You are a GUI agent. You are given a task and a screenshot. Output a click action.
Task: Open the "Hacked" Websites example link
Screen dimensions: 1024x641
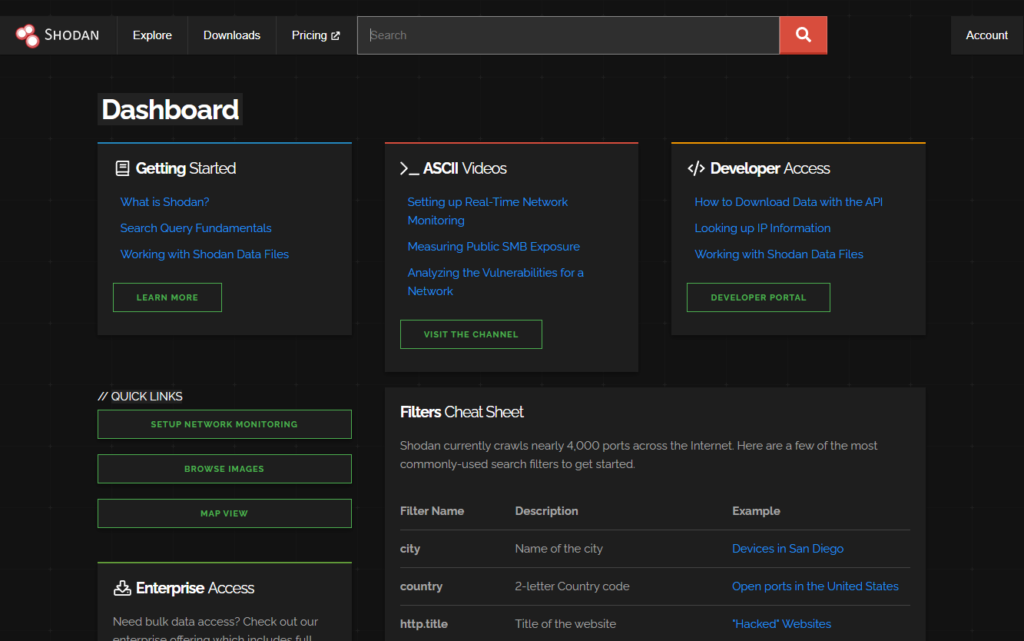pyautogui.click(x=782, y=623)
